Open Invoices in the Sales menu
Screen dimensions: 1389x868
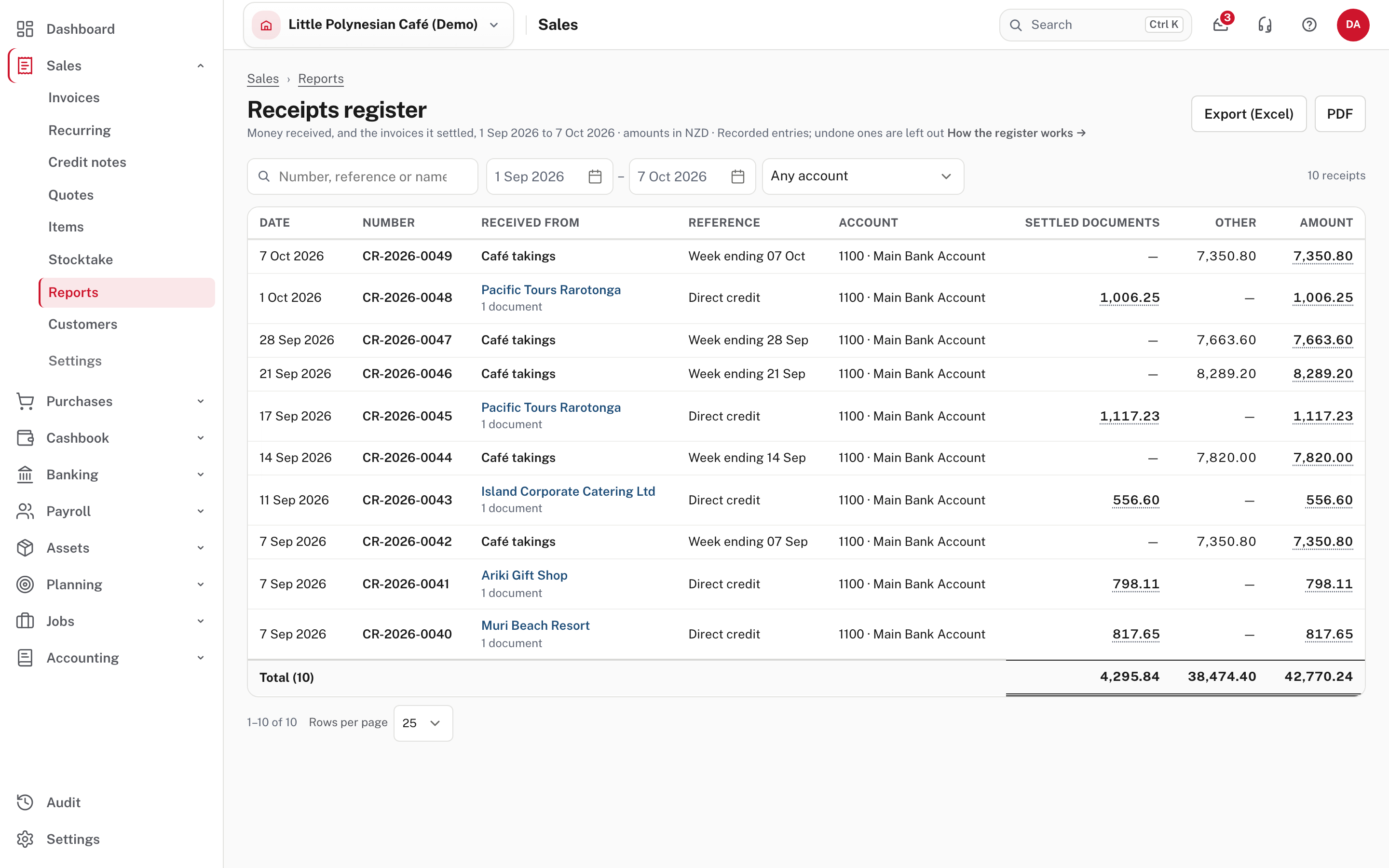coord(74,97)
